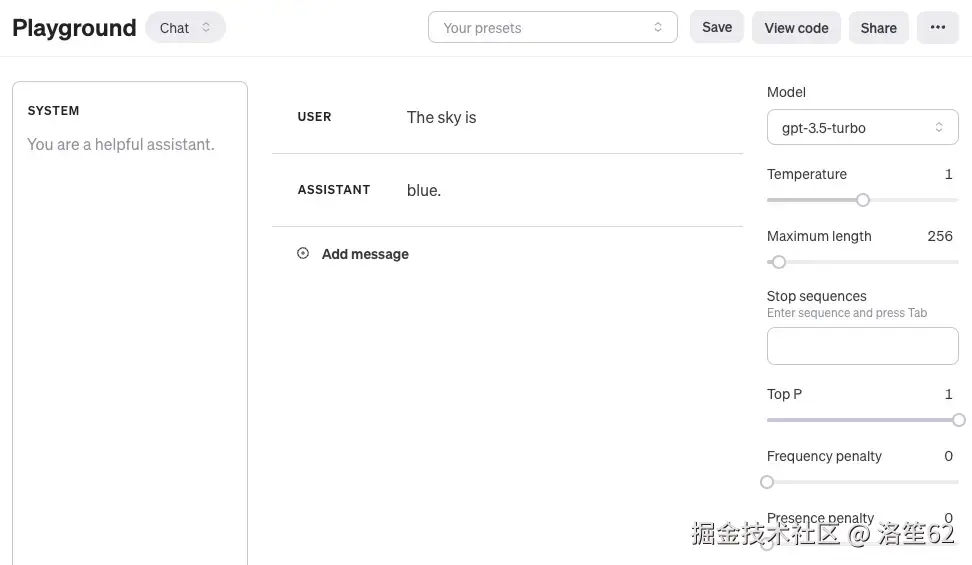
Task: Click the Share button
Action: (878, 28)
